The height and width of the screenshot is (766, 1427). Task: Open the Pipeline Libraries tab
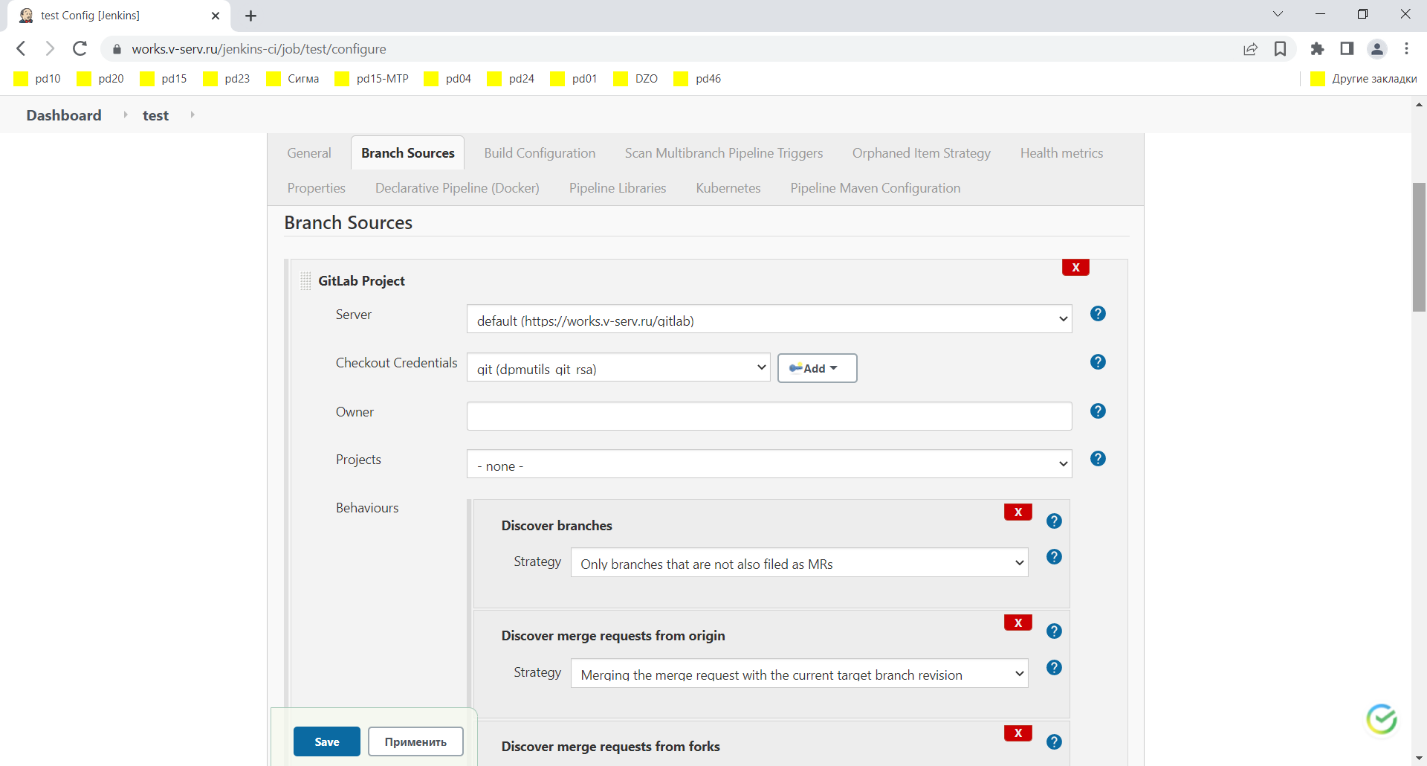pos(618,188)
